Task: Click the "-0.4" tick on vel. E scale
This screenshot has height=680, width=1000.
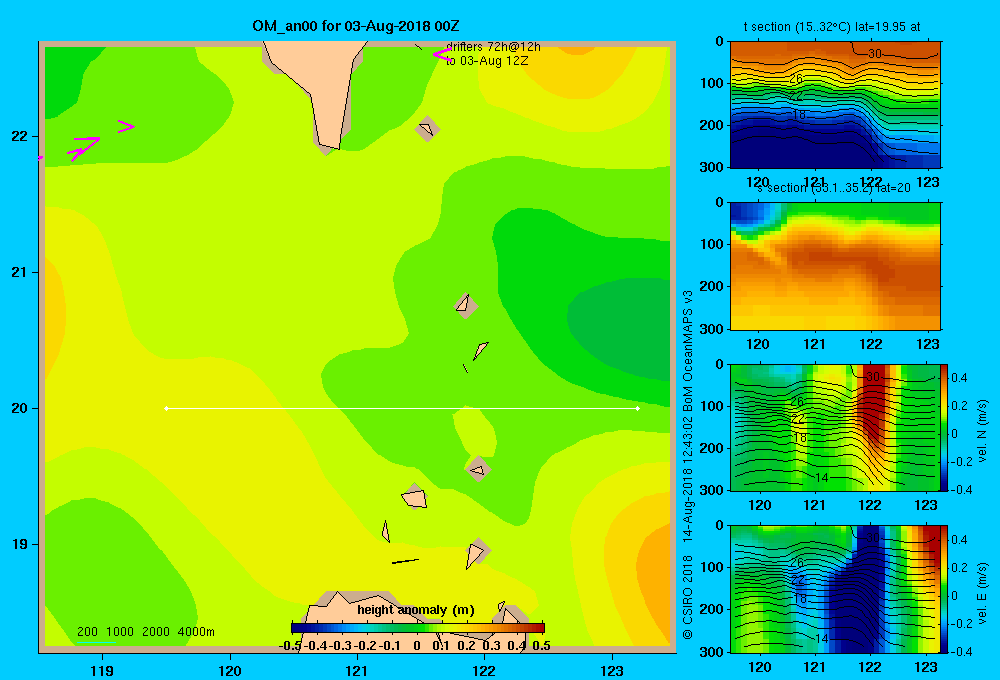Action: pos(962,651)
